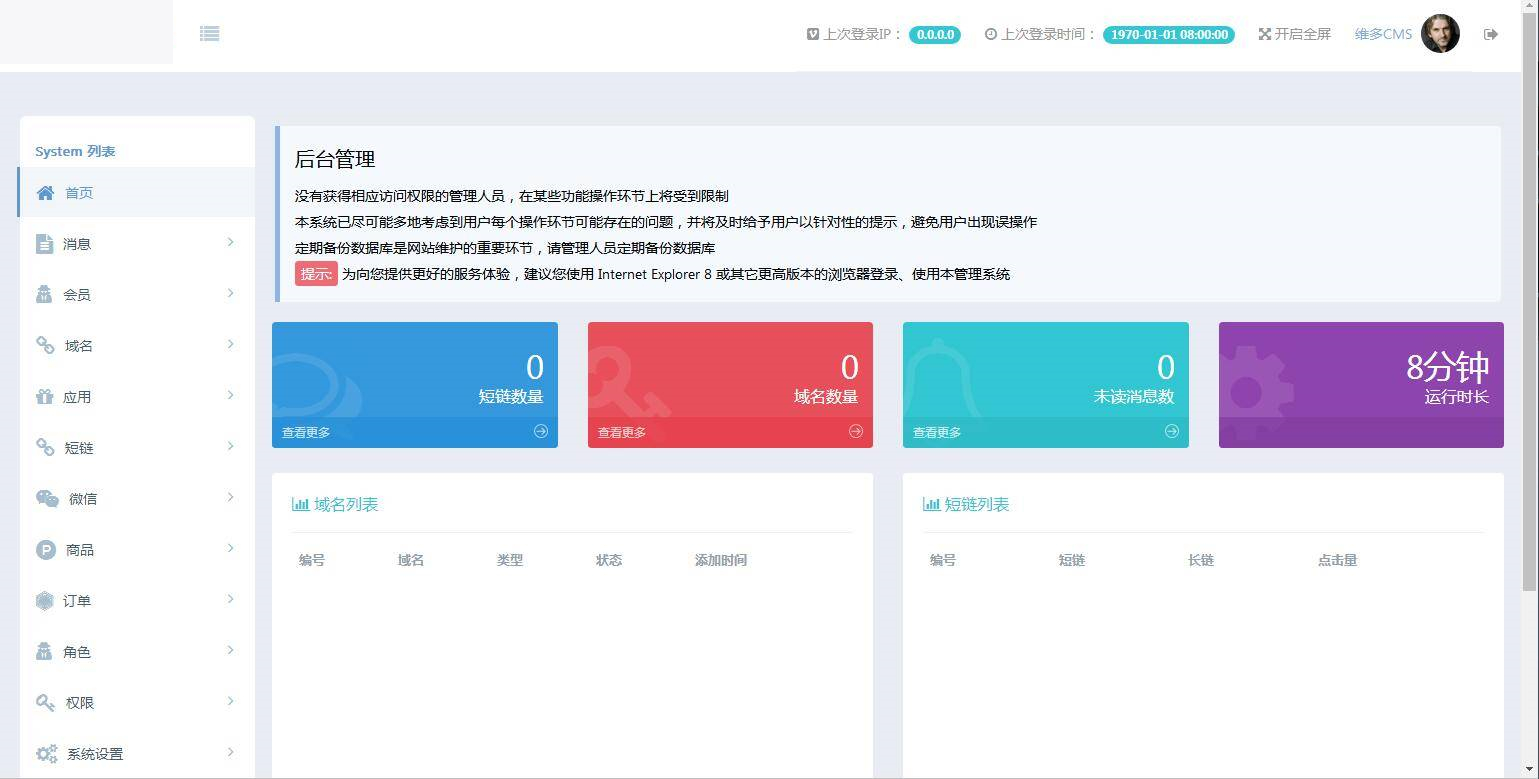The image size is (1539, 779).
Task: Click the logout icon at top right
Action: tap(1490, 33)
